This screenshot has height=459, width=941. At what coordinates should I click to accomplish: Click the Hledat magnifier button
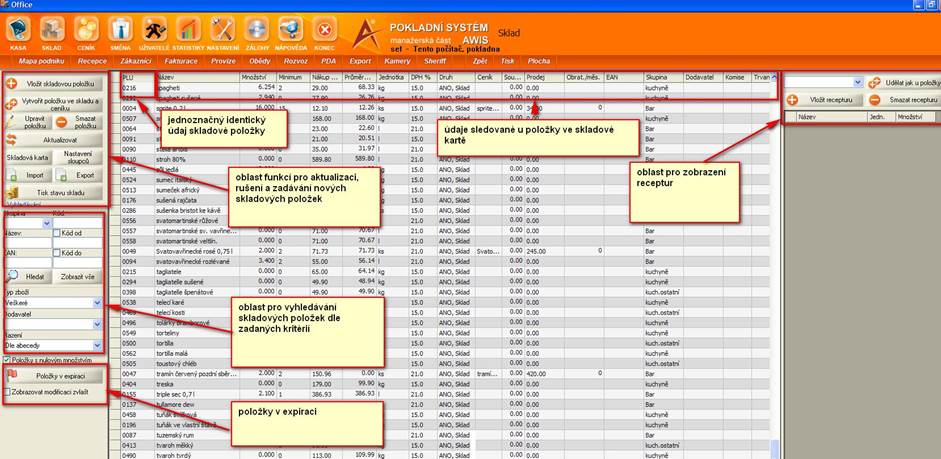[28, 277]
